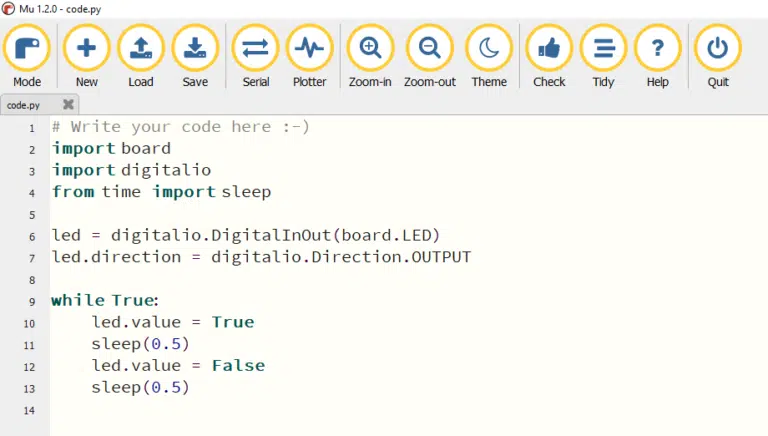Close the code.py tab

[x=68, y=104]
